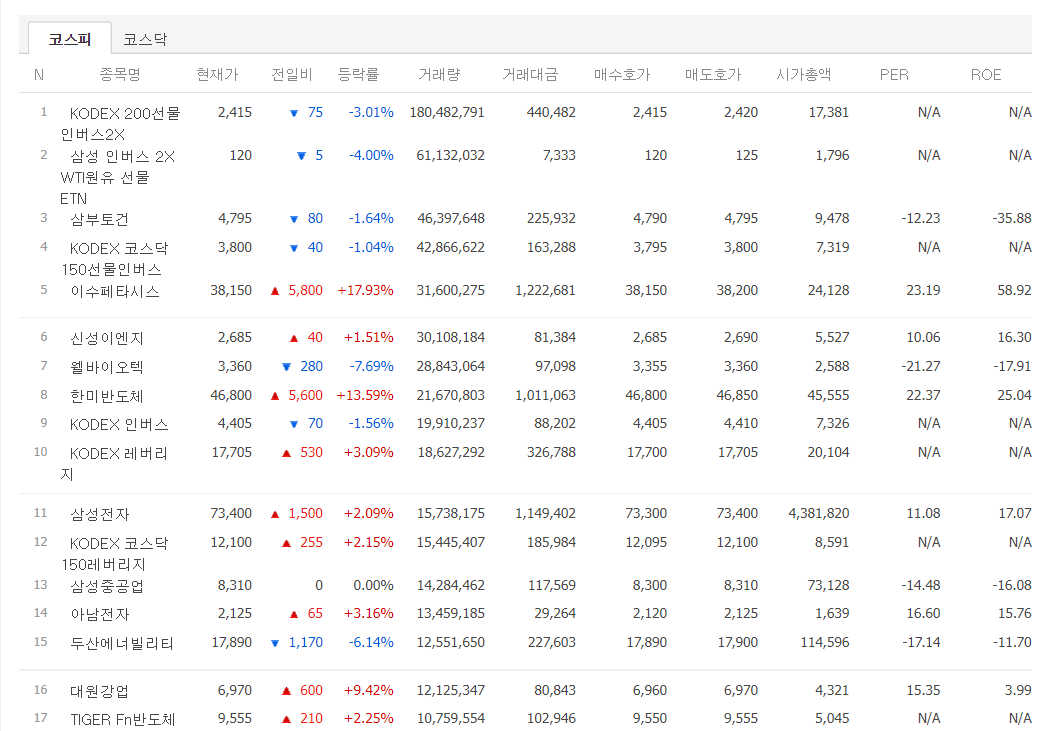Click the 거래량 column header
The width and height of the screenshot is (1053, 731).
[439, 75]
